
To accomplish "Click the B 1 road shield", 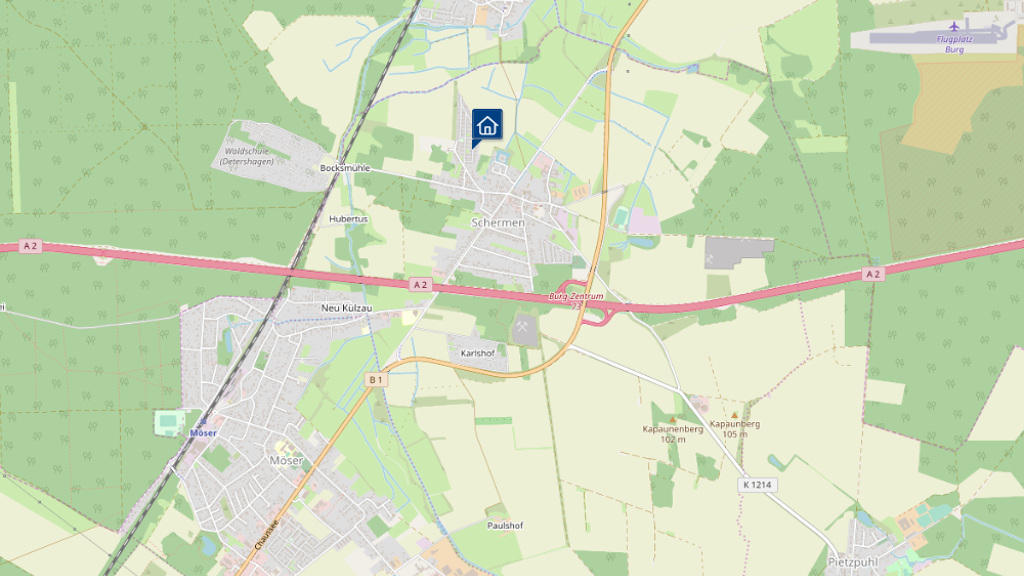I will click(376, 379).
